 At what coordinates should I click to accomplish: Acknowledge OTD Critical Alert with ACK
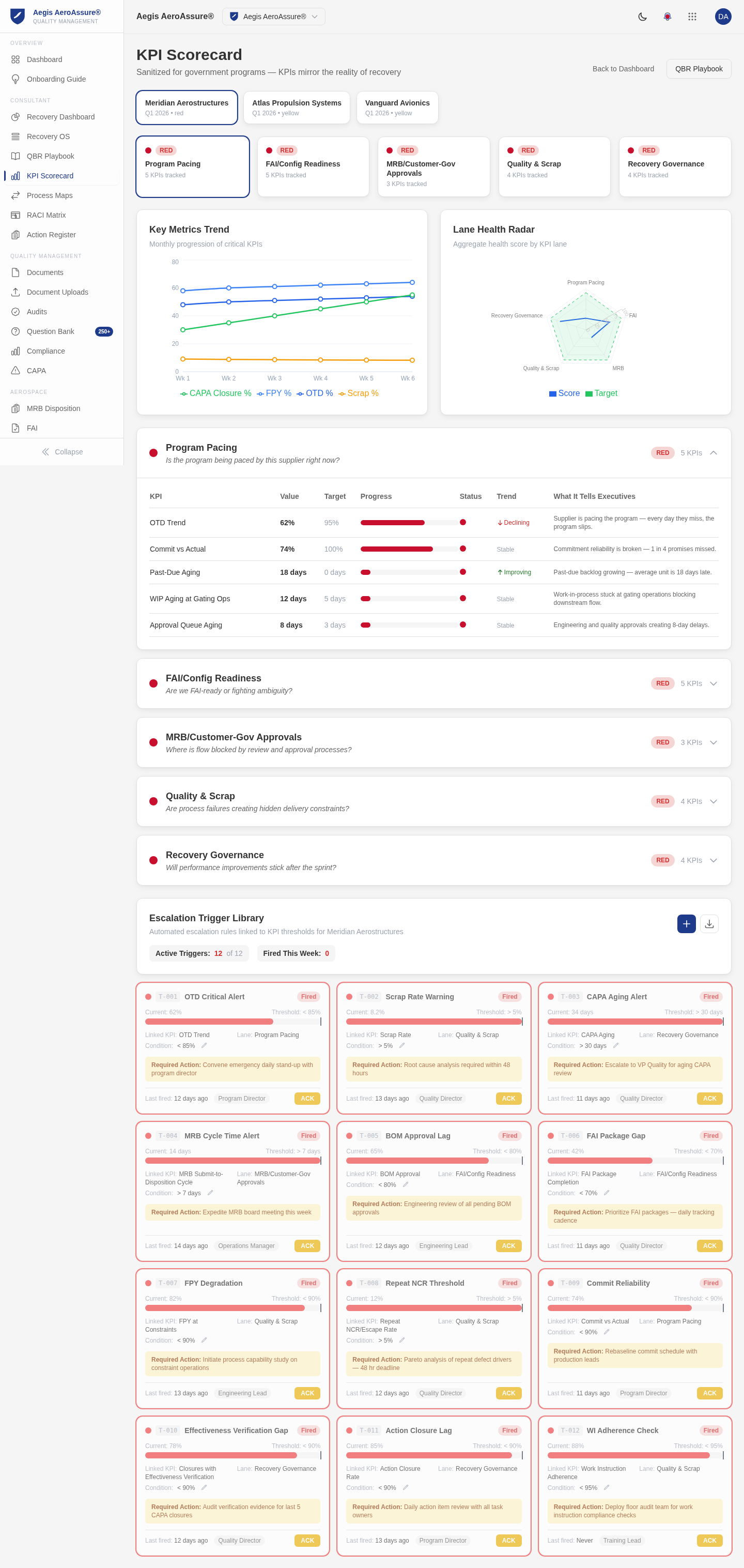(x=307, y=1099)
